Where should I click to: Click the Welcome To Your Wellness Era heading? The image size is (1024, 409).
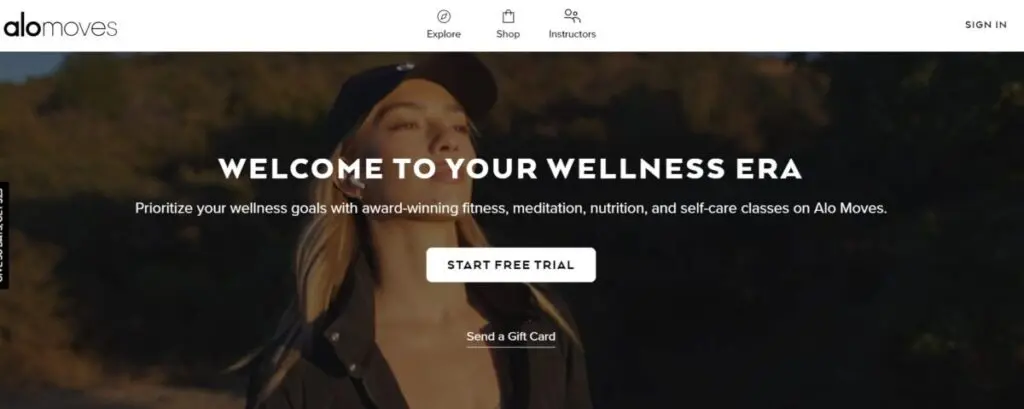[x=510, y=169]
